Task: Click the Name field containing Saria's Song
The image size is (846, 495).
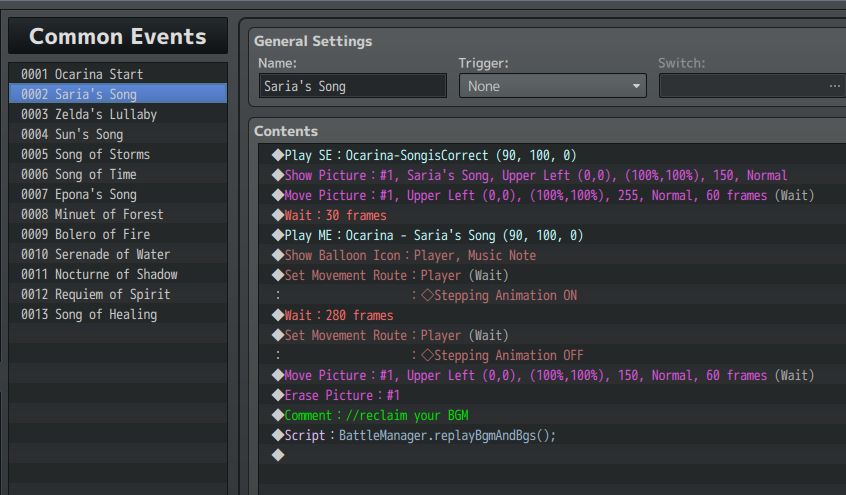Action: (353, 86)
